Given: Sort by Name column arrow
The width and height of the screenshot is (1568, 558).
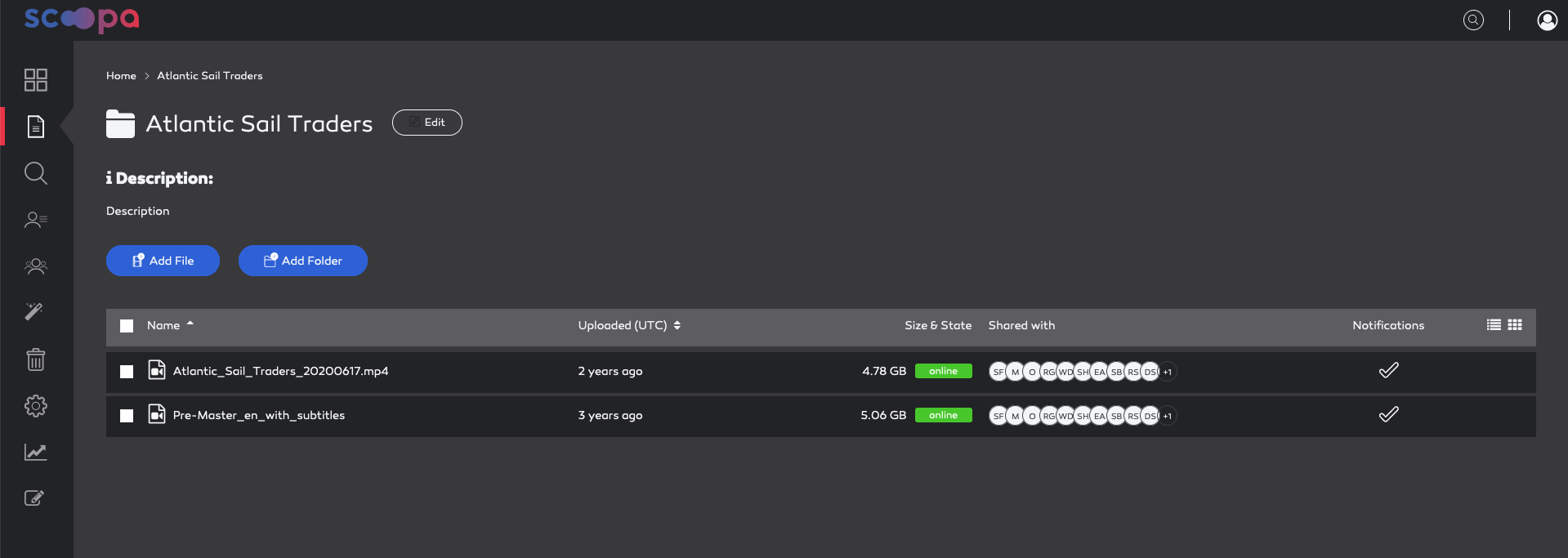Looking at the screenshot, I should (190, 324).
